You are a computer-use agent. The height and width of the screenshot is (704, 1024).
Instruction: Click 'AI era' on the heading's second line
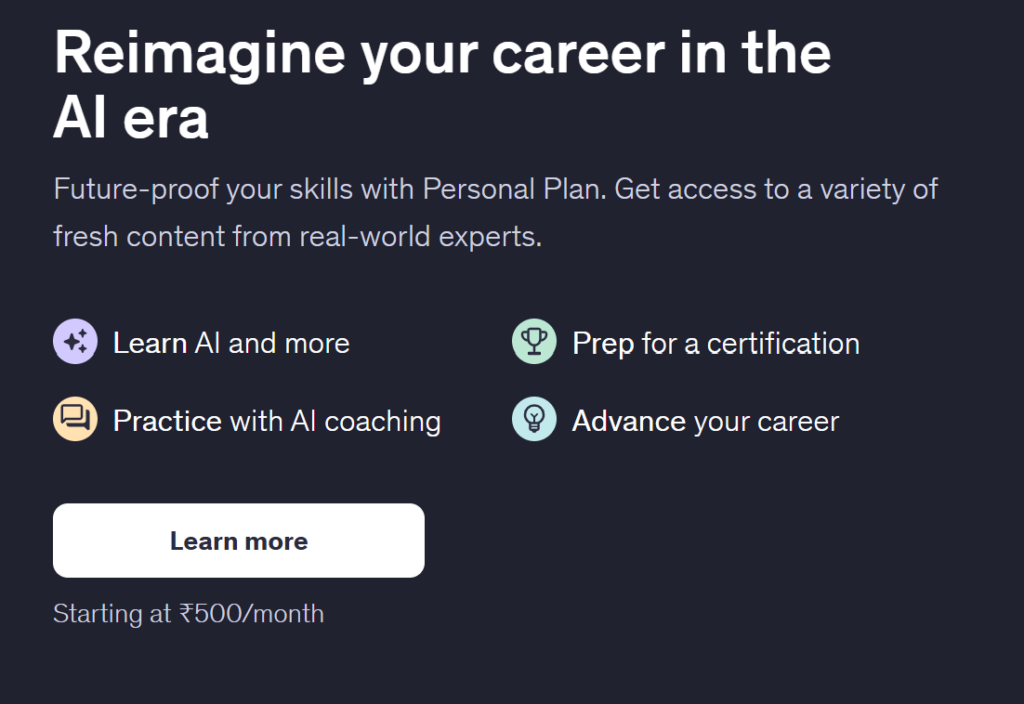point(131,120)
